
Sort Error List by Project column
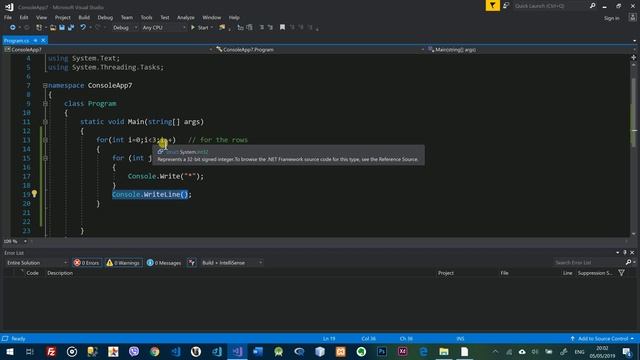point(446,273)
